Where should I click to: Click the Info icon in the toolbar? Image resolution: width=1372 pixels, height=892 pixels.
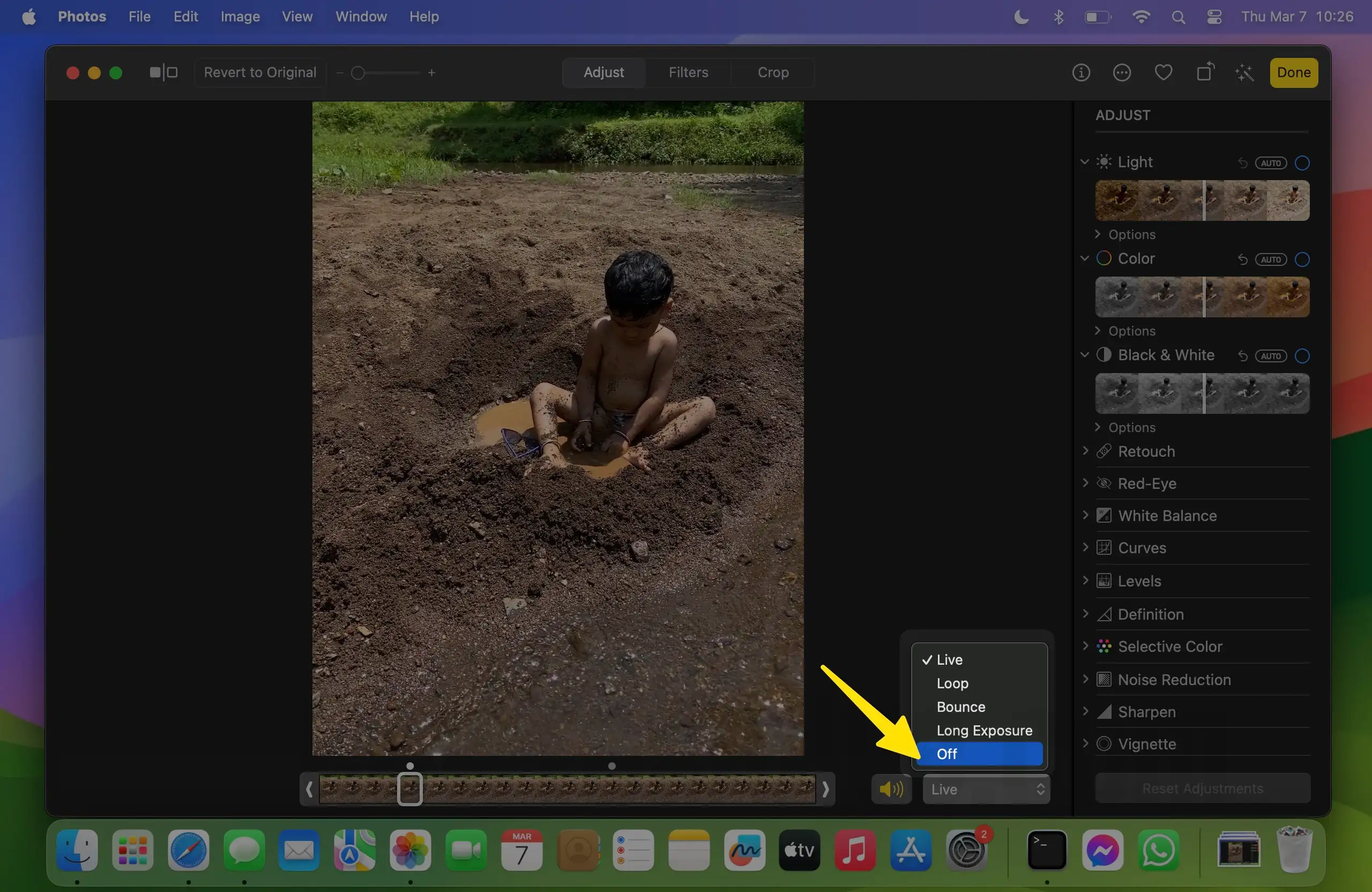(1081, 73)
